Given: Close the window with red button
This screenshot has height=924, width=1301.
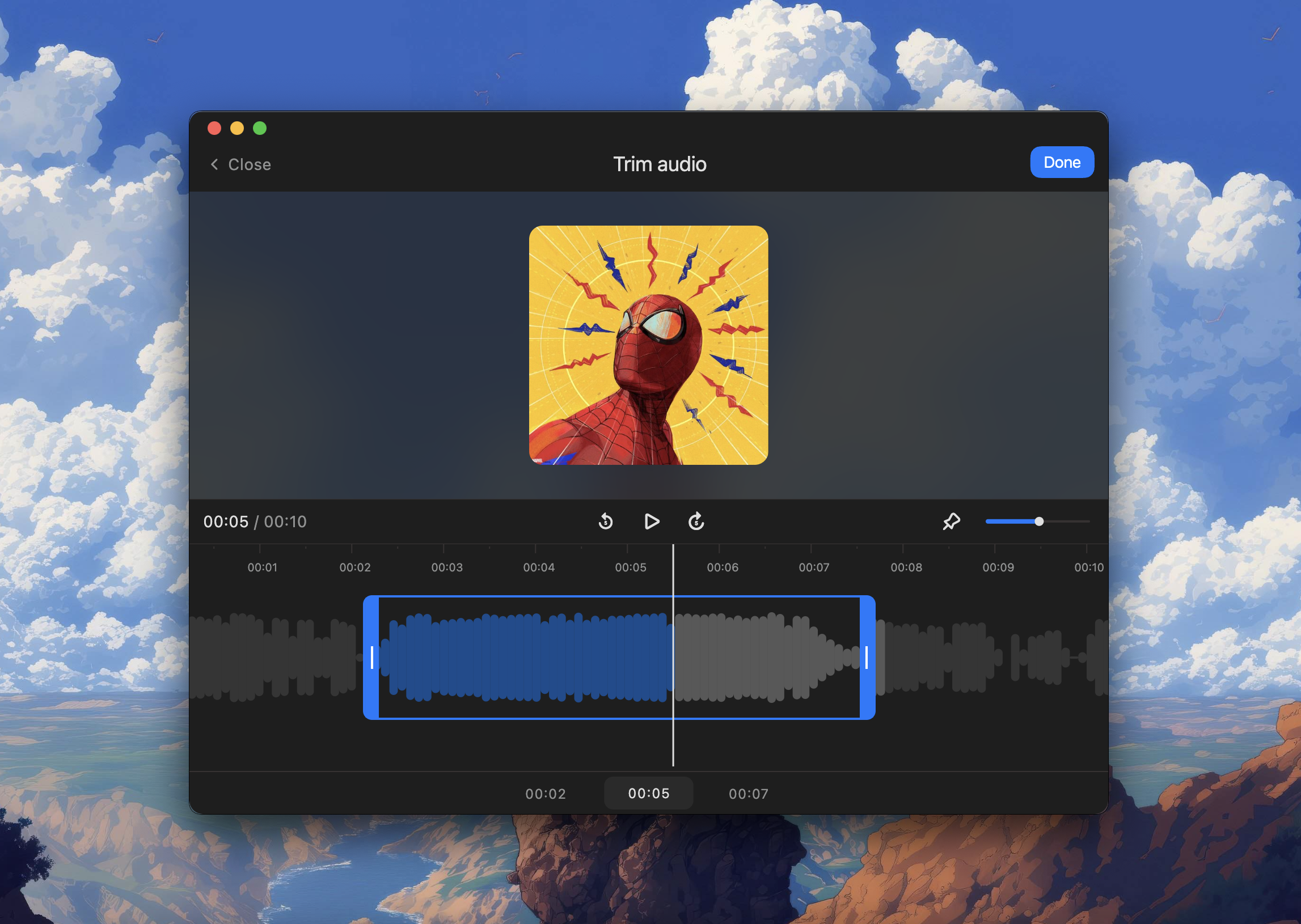Looking at the screenshot, I should (x=214, y=128).
